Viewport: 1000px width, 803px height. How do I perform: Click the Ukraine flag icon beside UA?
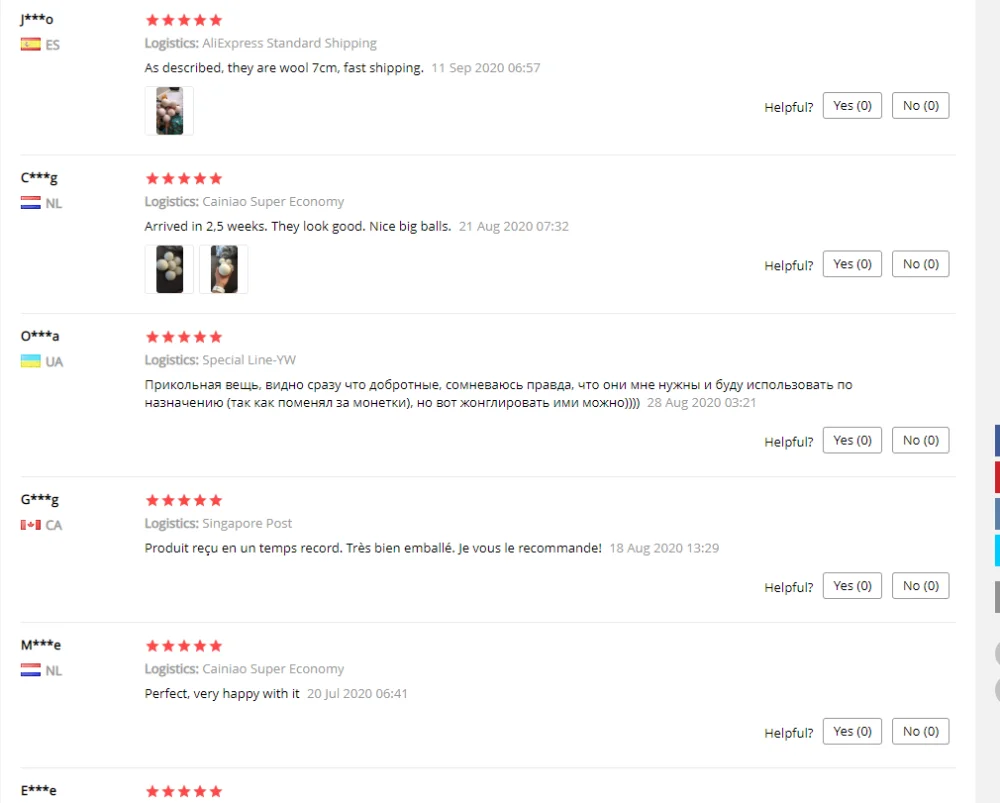tap(31, 362)
